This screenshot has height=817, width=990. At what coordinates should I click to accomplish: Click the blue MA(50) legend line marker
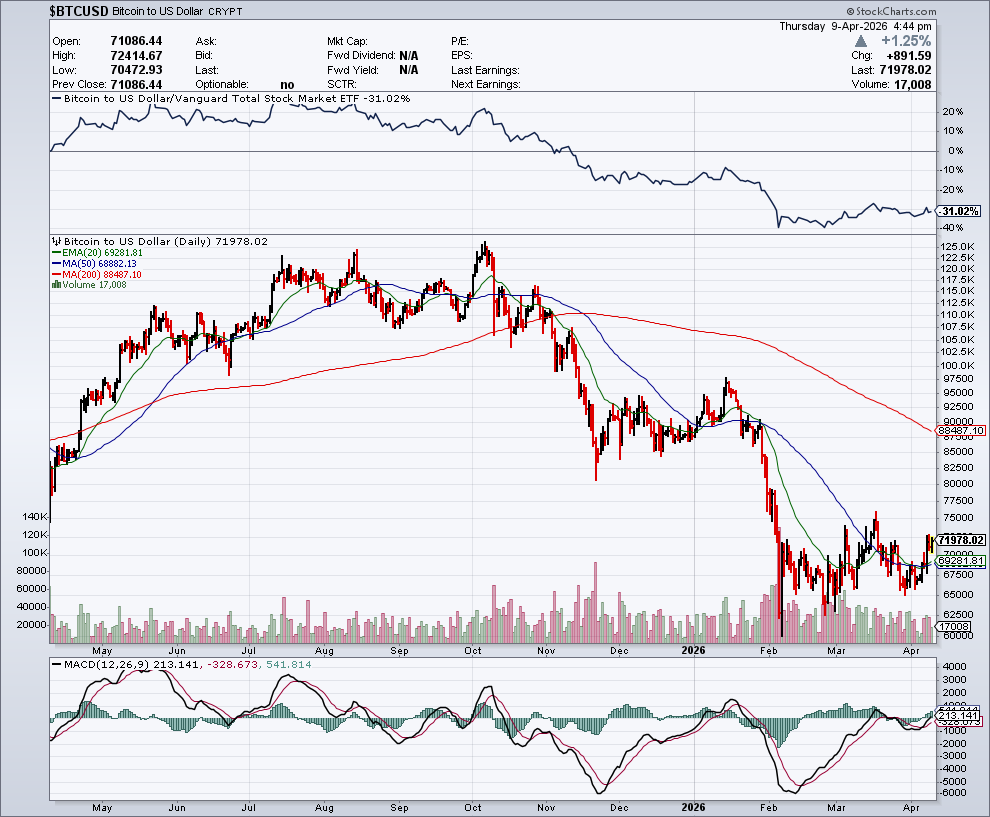coord(56,264)
